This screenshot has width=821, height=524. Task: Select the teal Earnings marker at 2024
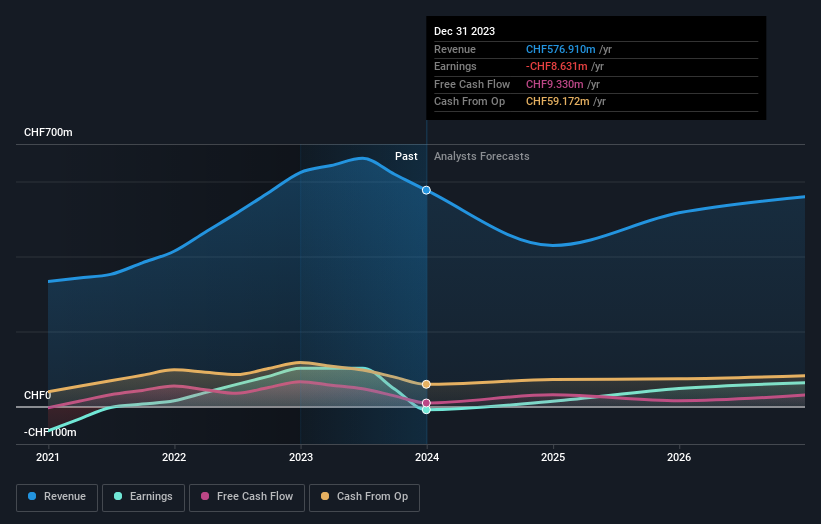(x=426, y=410)
